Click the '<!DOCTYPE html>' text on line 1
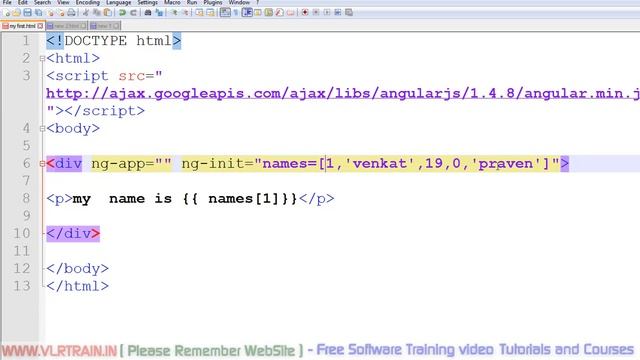Viewport: 640px width, 360px height. [x=113, y=41]
